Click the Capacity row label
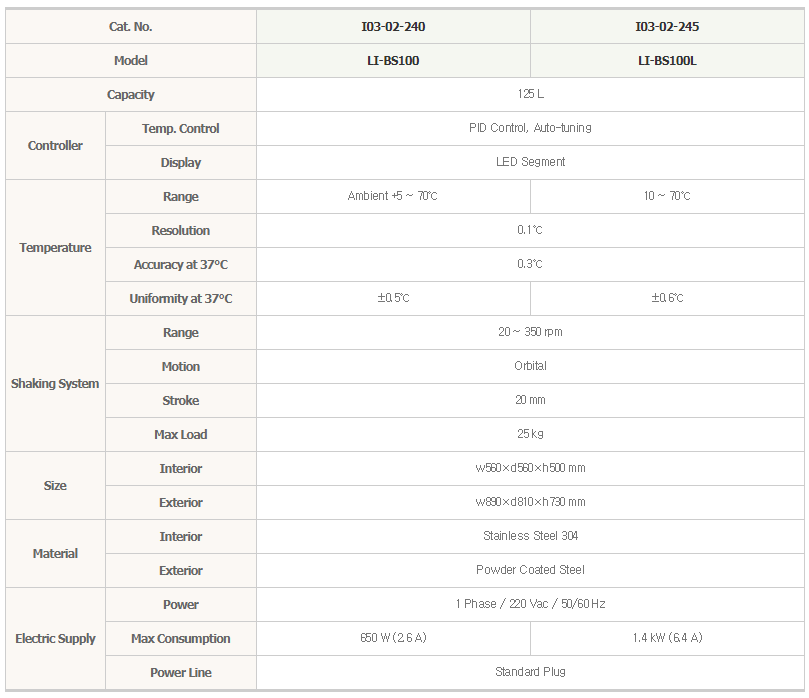The height and width of the screenshot is (698, 809). coord(131,94)
